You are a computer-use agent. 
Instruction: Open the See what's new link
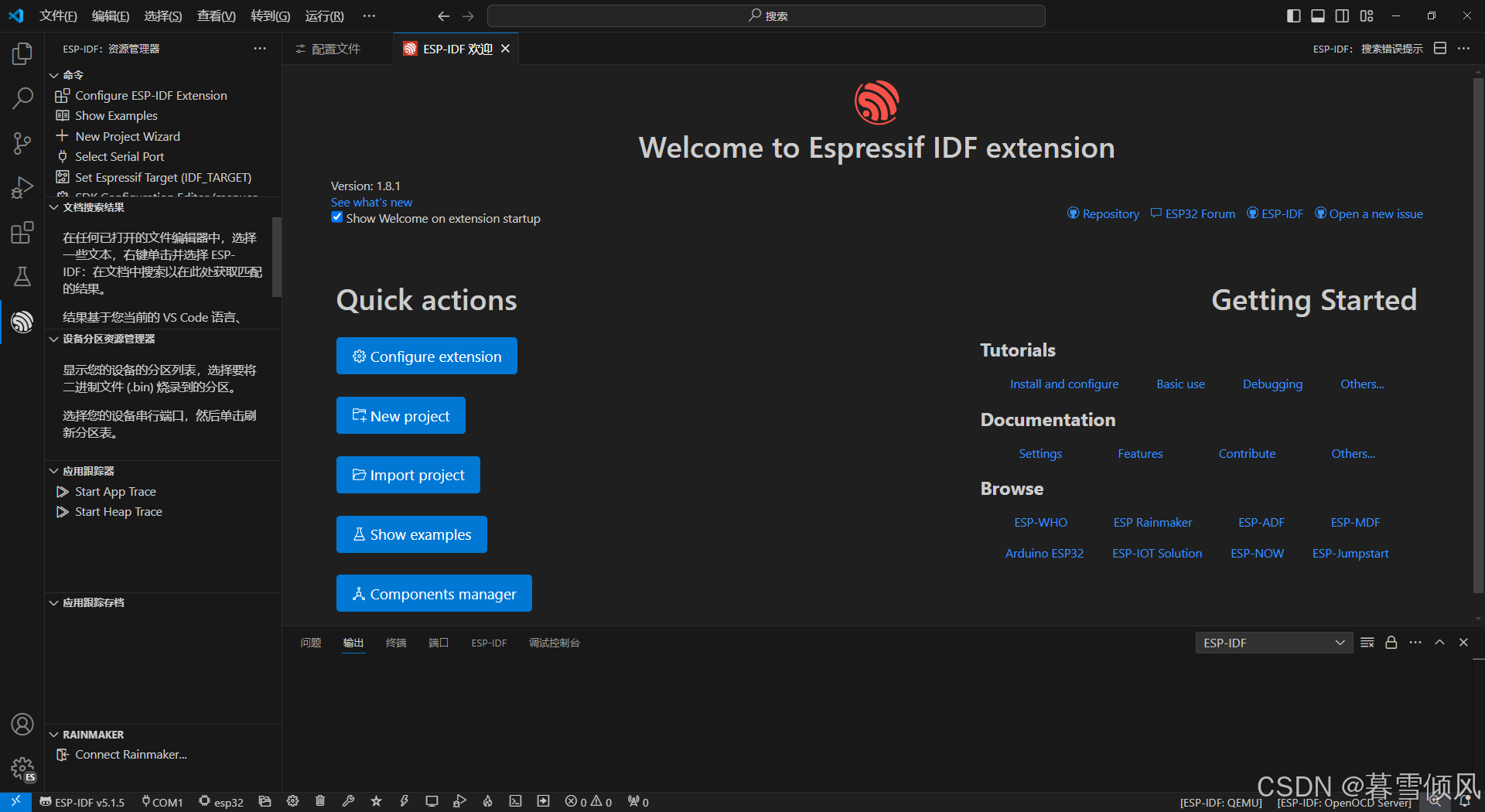coord(371,202)
